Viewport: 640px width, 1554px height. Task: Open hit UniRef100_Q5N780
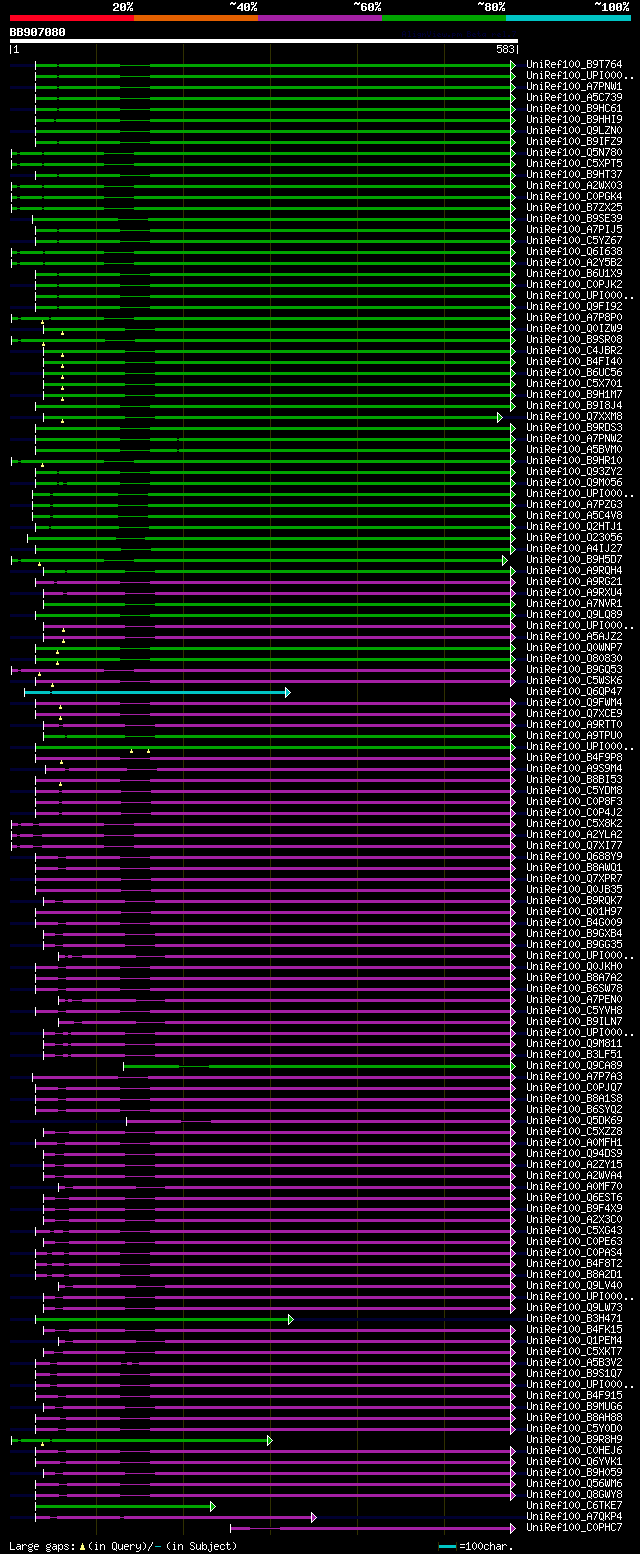point(574,153)
